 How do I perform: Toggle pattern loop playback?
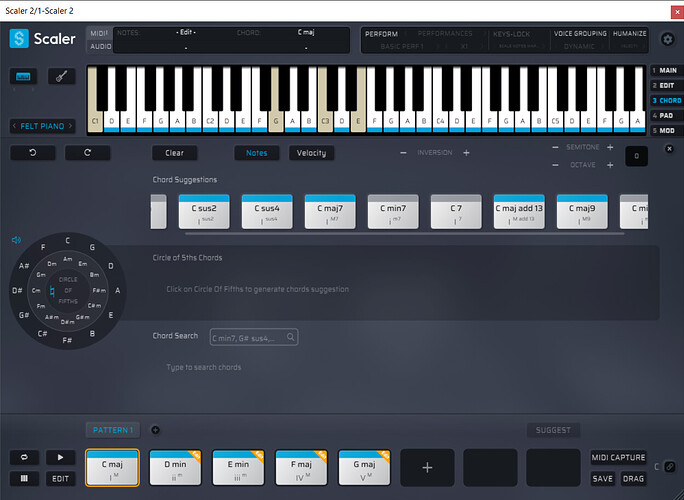pyautogui.click(x=24, y=457)
